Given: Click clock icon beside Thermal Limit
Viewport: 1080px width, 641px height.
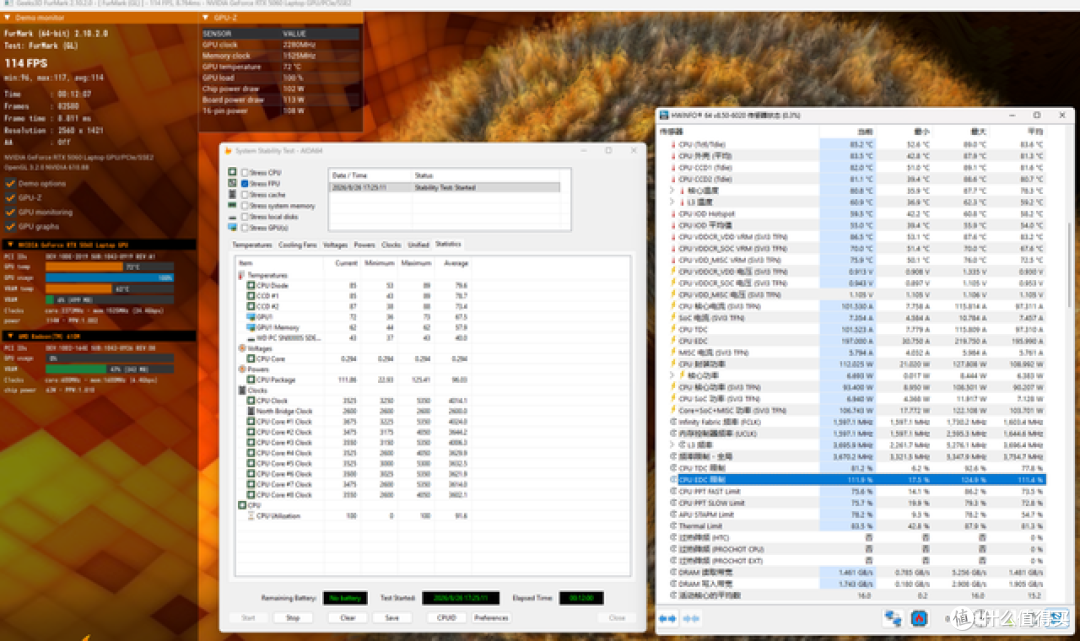Looking at the screenshot, I should tap(673, 526).
